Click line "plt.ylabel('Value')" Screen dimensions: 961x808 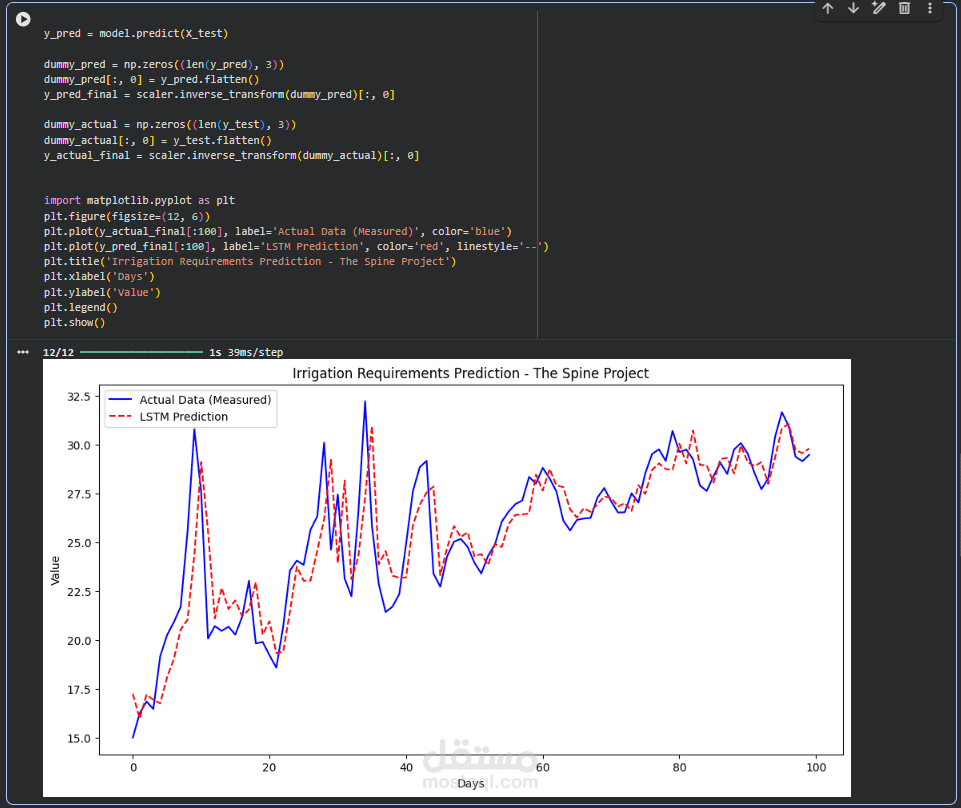tap(102, 292)
